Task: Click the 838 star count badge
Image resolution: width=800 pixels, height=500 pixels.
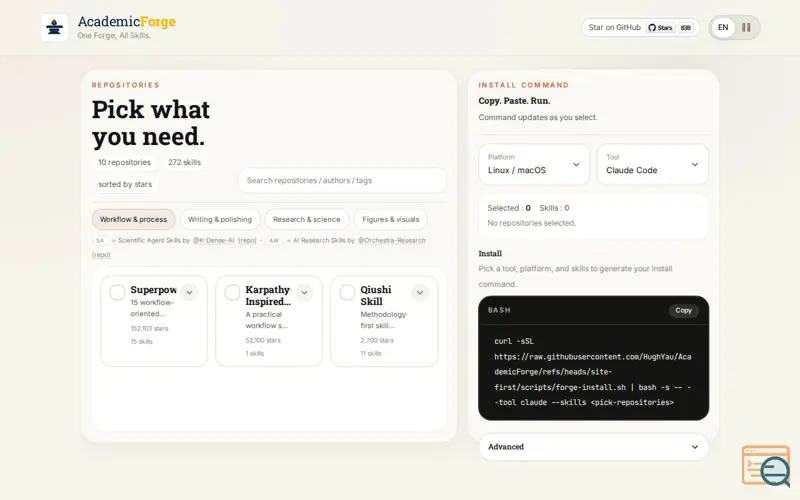Action: pos(686,28)
